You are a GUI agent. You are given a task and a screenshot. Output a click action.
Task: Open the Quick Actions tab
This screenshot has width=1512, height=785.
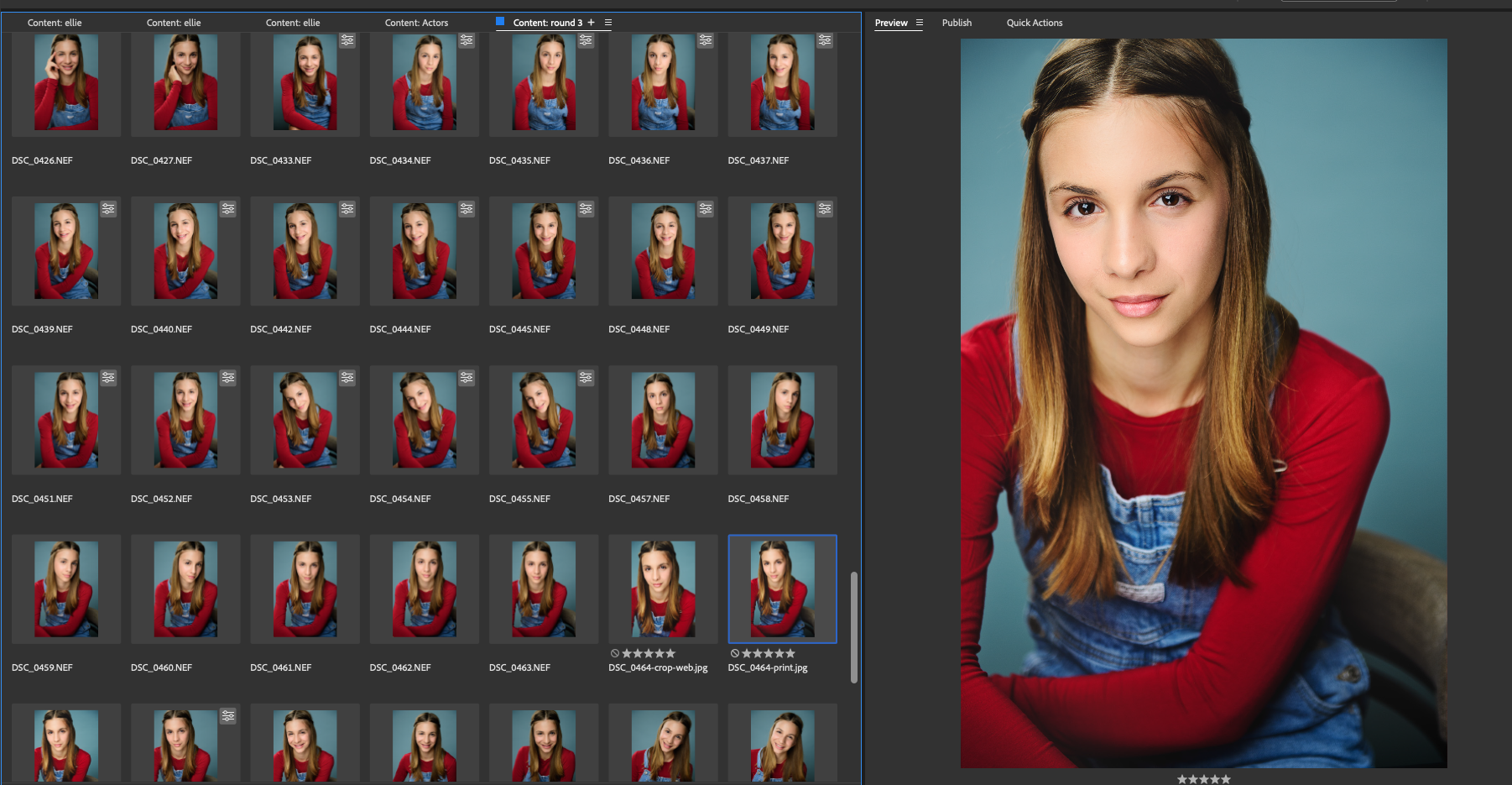point(1035,23)
